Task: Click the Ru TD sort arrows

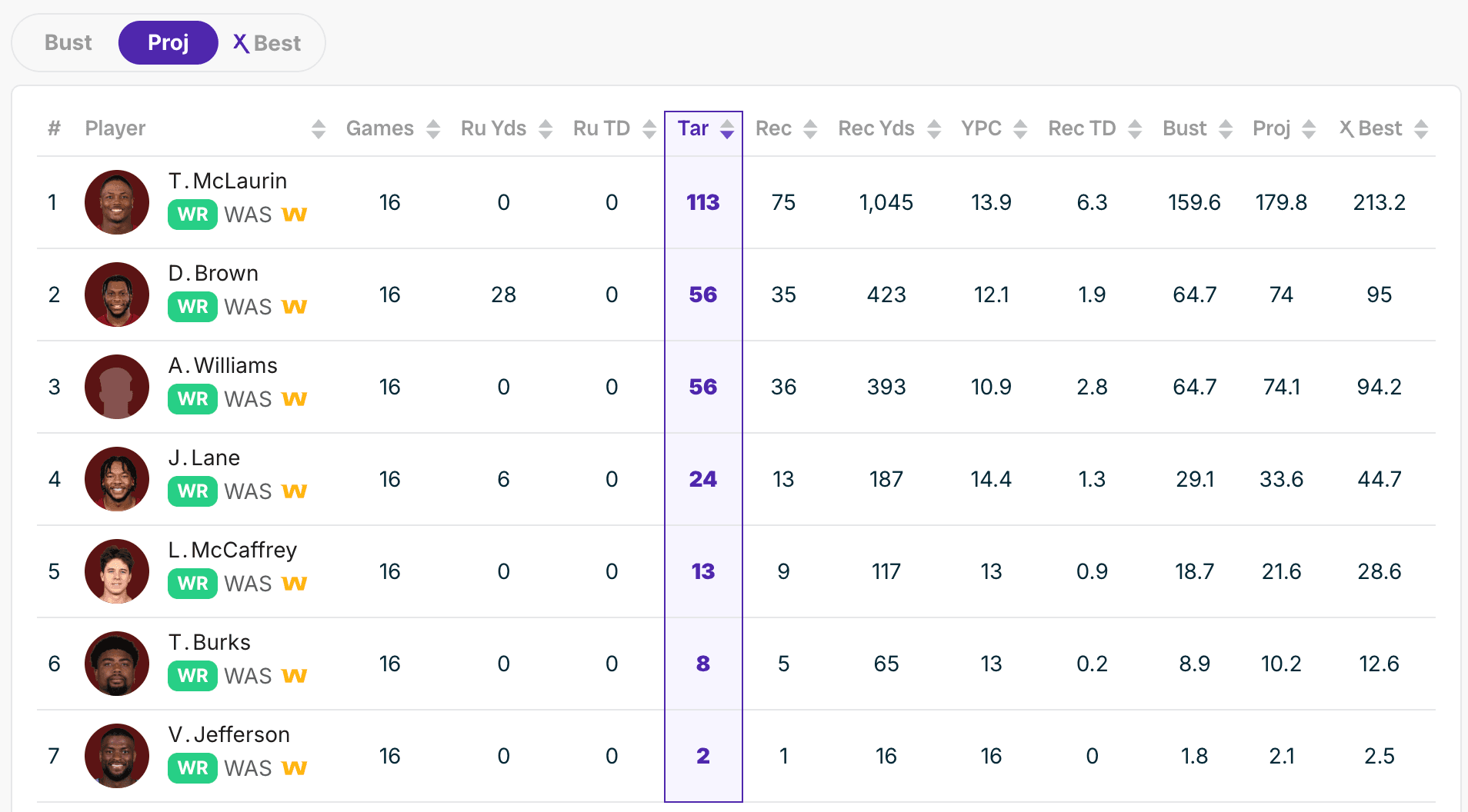Action: point(649,129)
